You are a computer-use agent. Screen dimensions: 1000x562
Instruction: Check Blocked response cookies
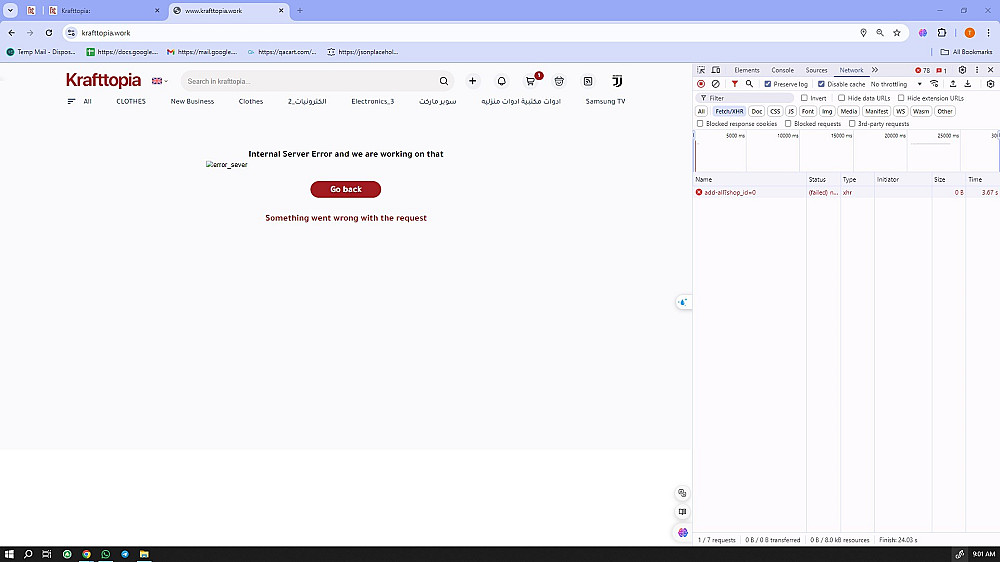click(700, 123)
